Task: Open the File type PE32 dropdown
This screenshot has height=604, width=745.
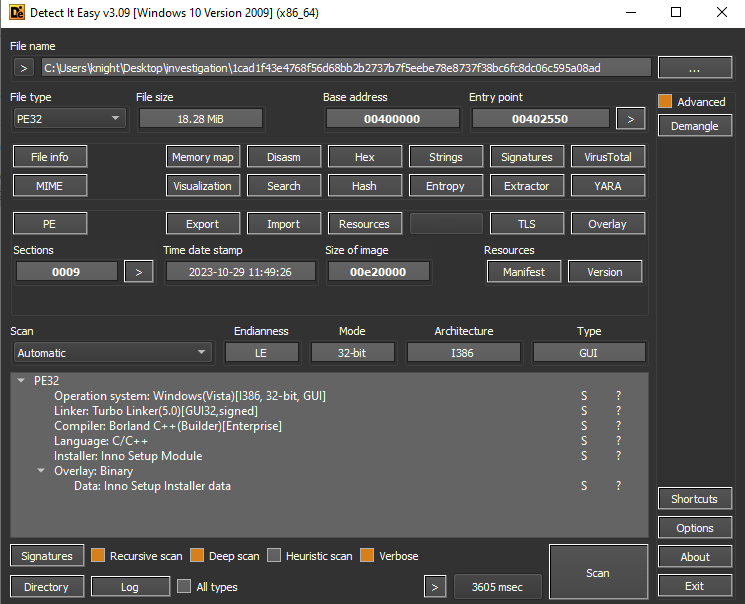Action: [69, 119]
